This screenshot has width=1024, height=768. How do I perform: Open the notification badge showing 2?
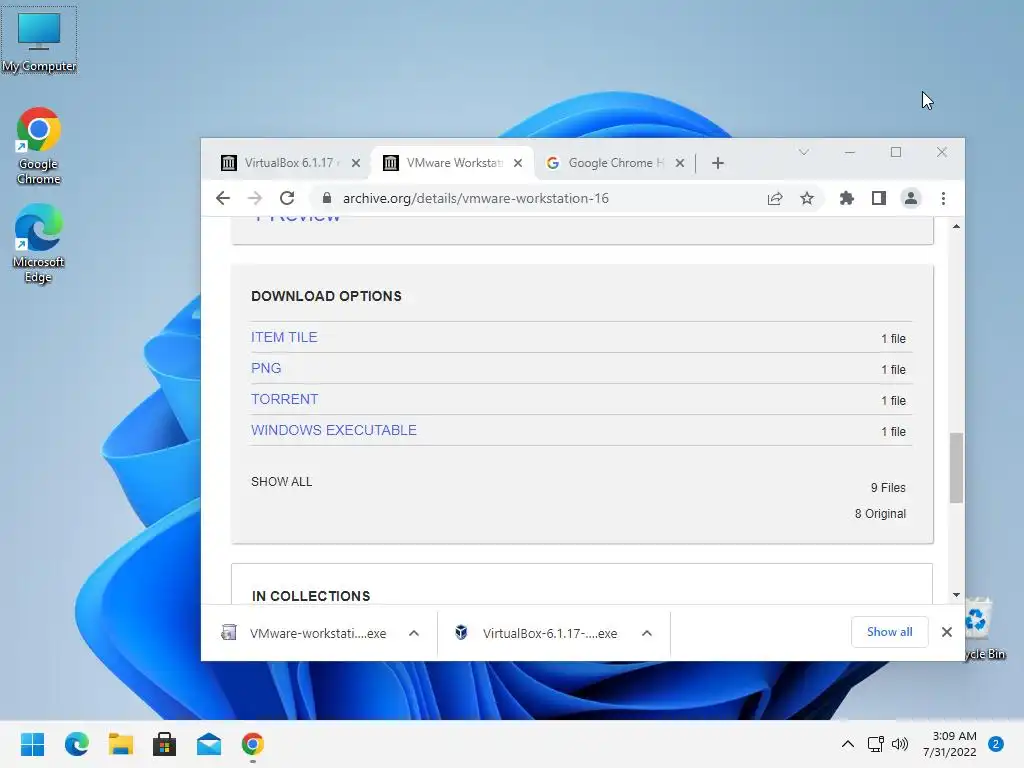996,744
